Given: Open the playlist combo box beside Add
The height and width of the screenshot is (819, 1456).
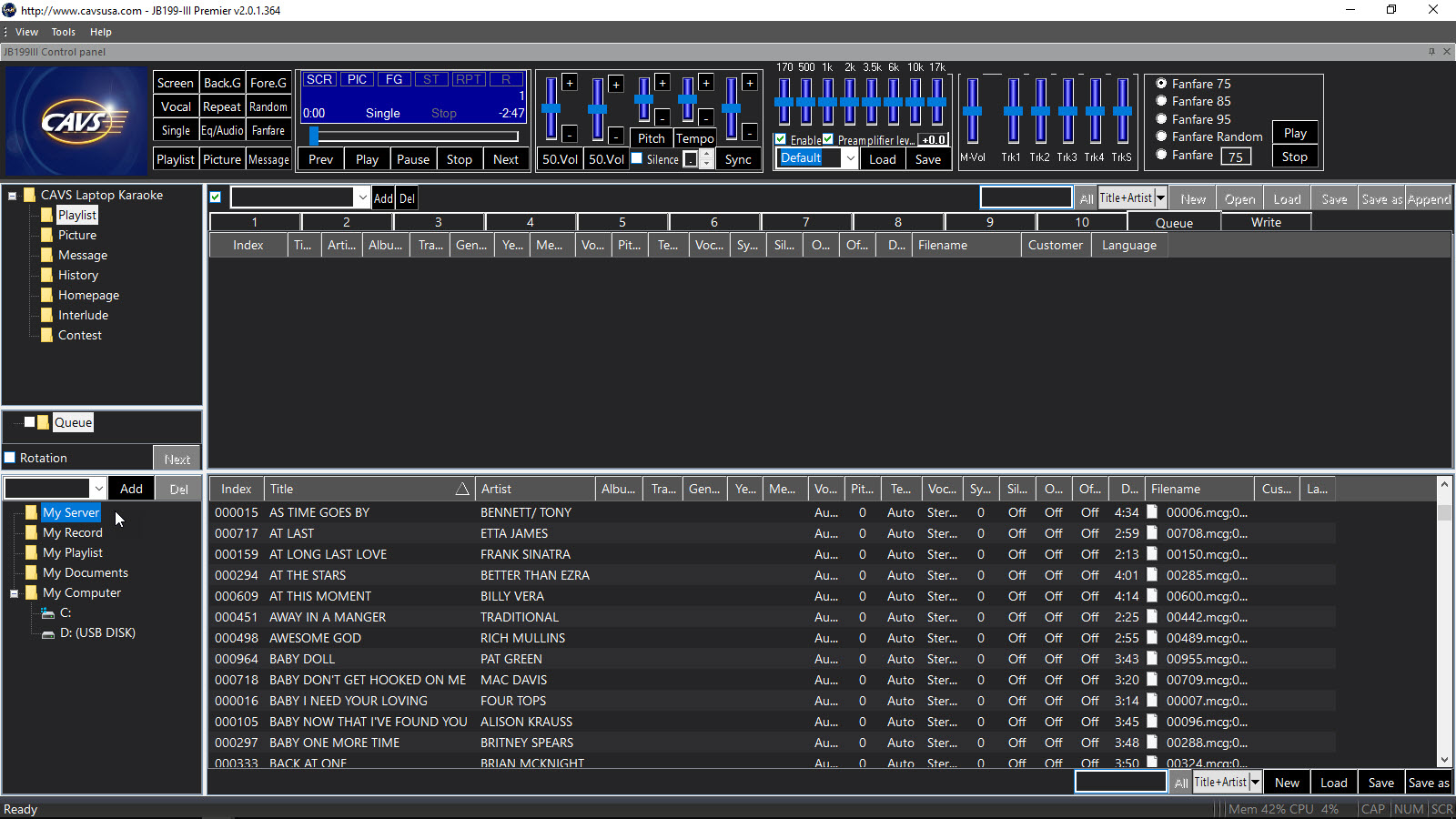Looking at the screenshot, I should click(x=362, y=197).
